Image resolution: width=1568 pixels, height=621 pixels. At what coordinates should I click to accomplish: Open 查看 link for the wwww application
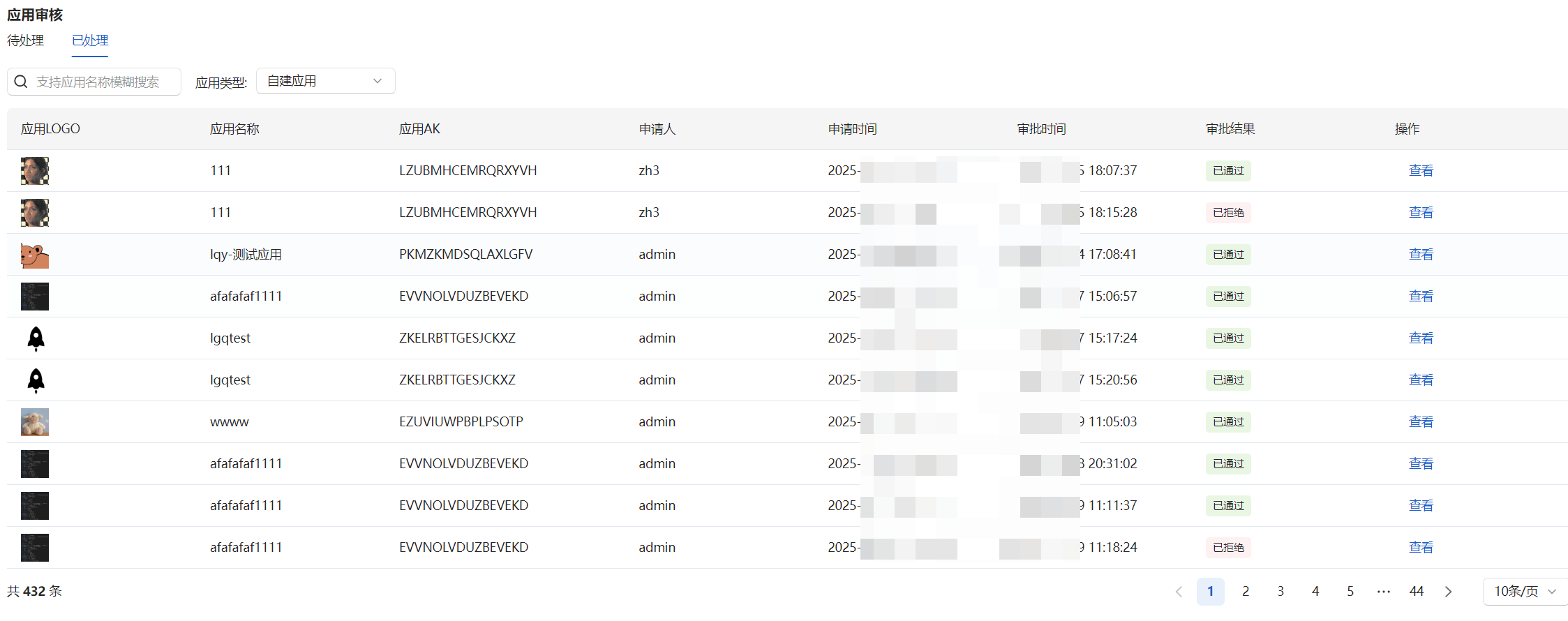[x=1420, y=422]
